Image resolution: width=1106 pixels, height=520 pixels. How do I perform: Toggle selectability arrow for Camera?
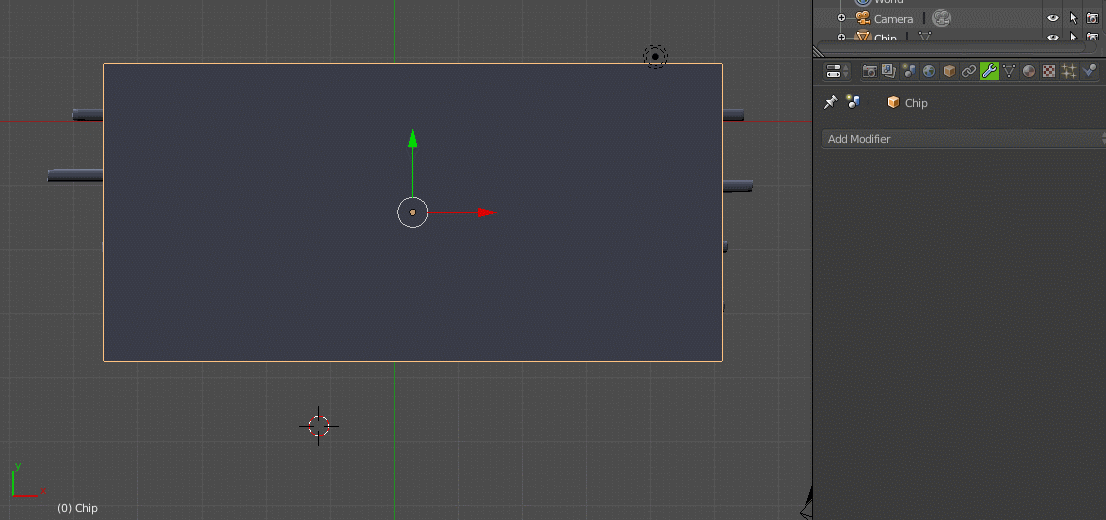point(1074,18)
